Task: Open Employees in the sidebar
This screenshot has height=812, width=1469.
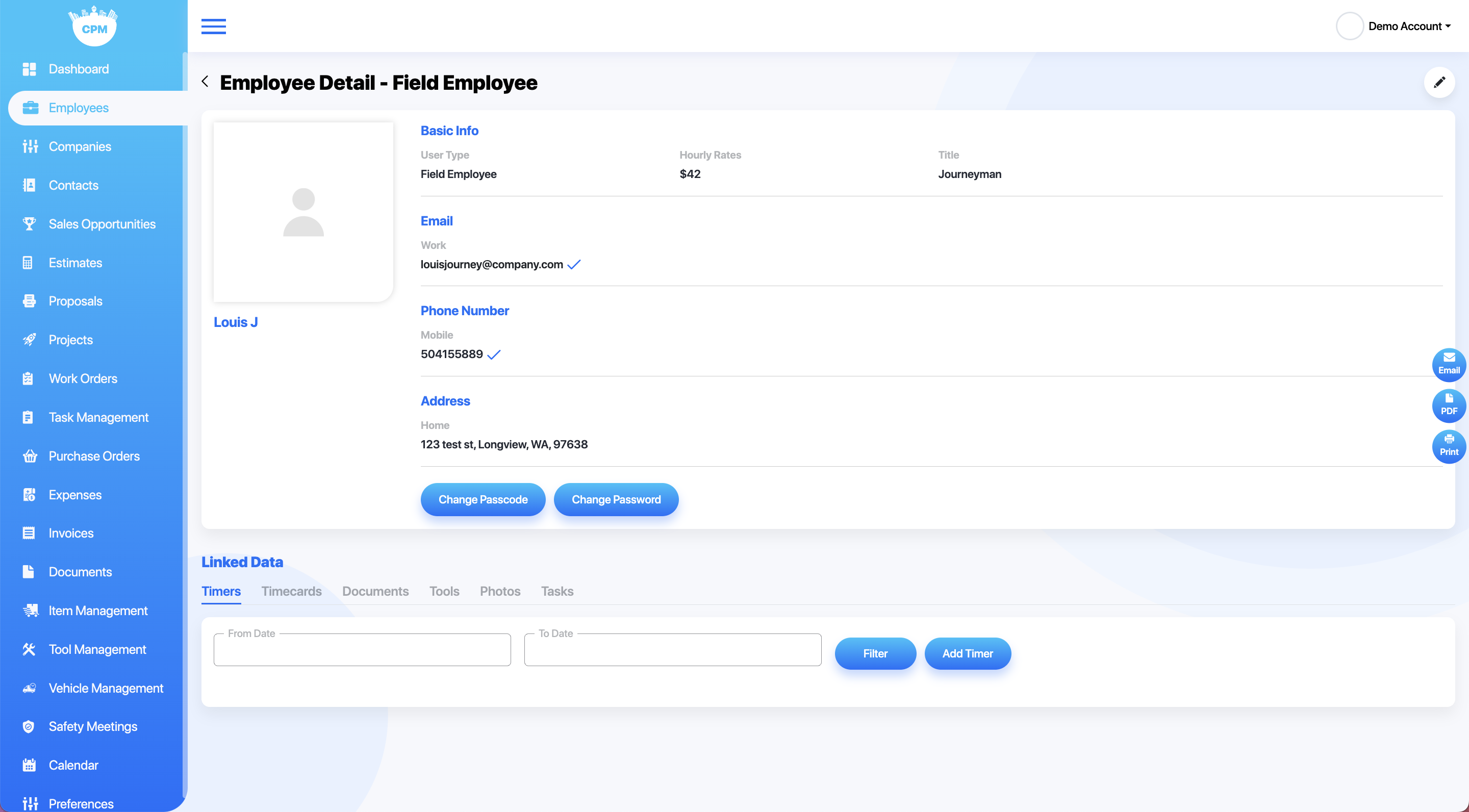Action: pyautogui.click(x=97, y=108)
